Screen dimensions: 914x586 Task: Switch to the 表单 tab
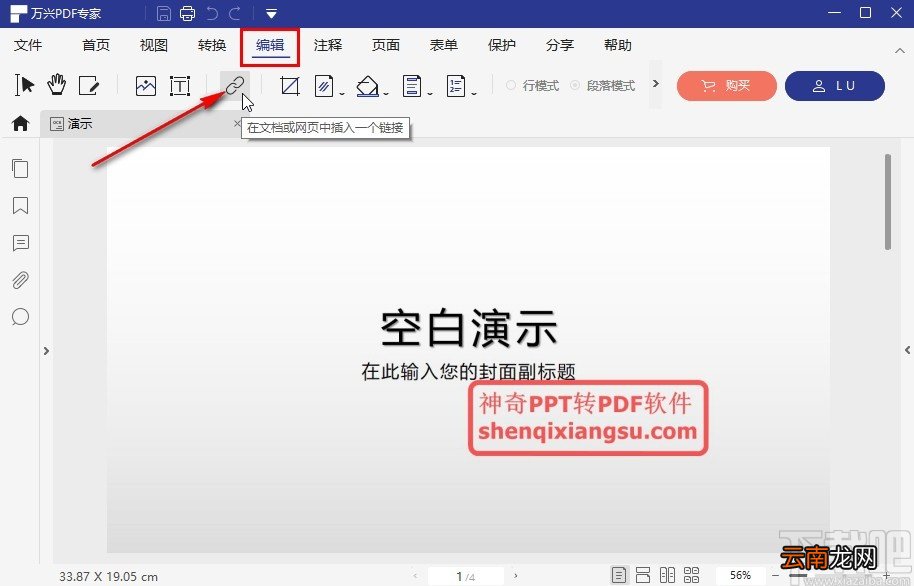click(444, 45)
